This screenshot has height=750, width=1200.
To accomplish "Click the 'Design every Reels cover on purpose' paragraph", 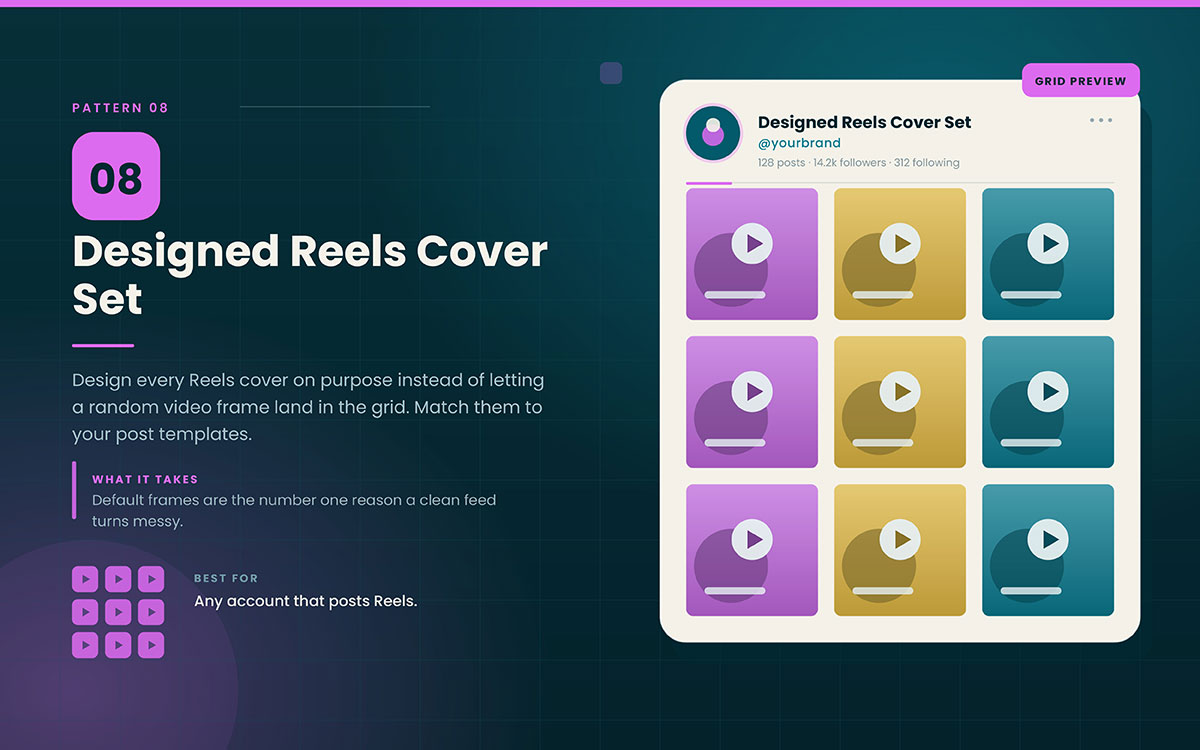I will tap(308, 408).
